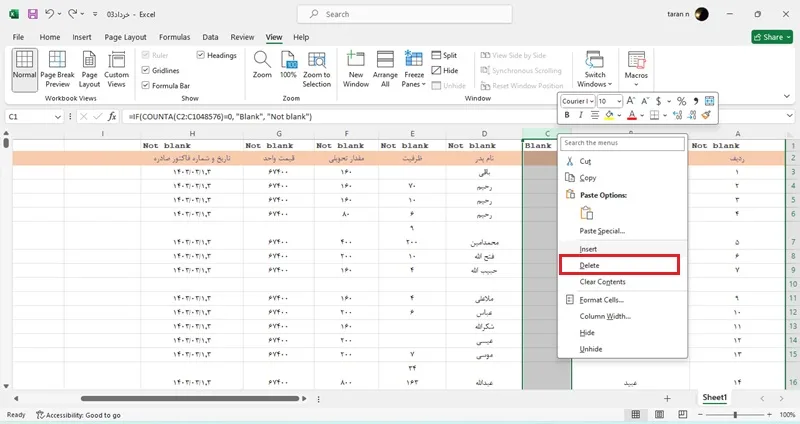Viewport: 800px width, 424px height.
Task: Toggle the Formula Bar checkbox
Action: (x=145, y=86)
